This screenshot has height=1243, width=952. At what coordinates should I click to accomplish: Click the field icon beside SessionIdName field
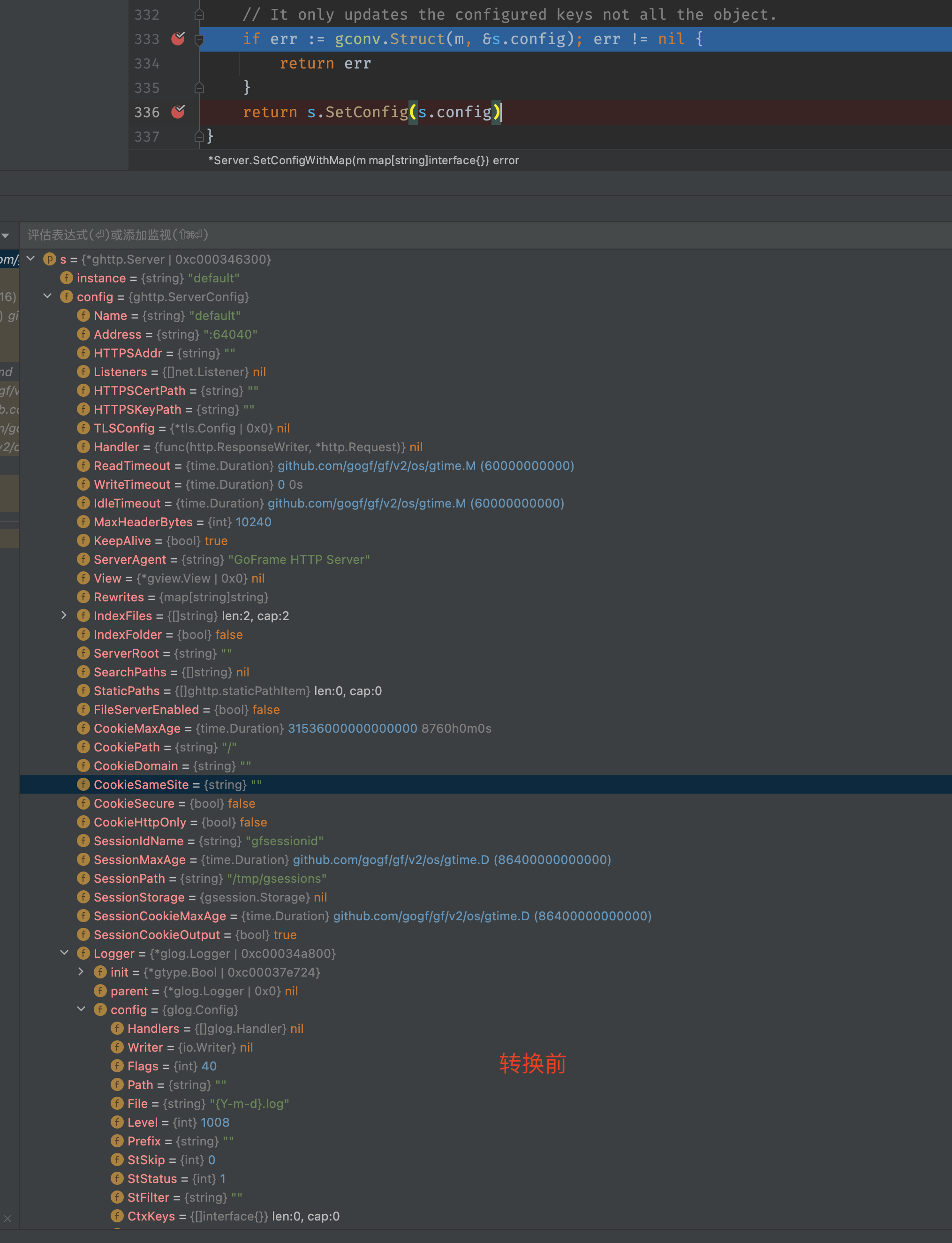[x=83, y=841]
